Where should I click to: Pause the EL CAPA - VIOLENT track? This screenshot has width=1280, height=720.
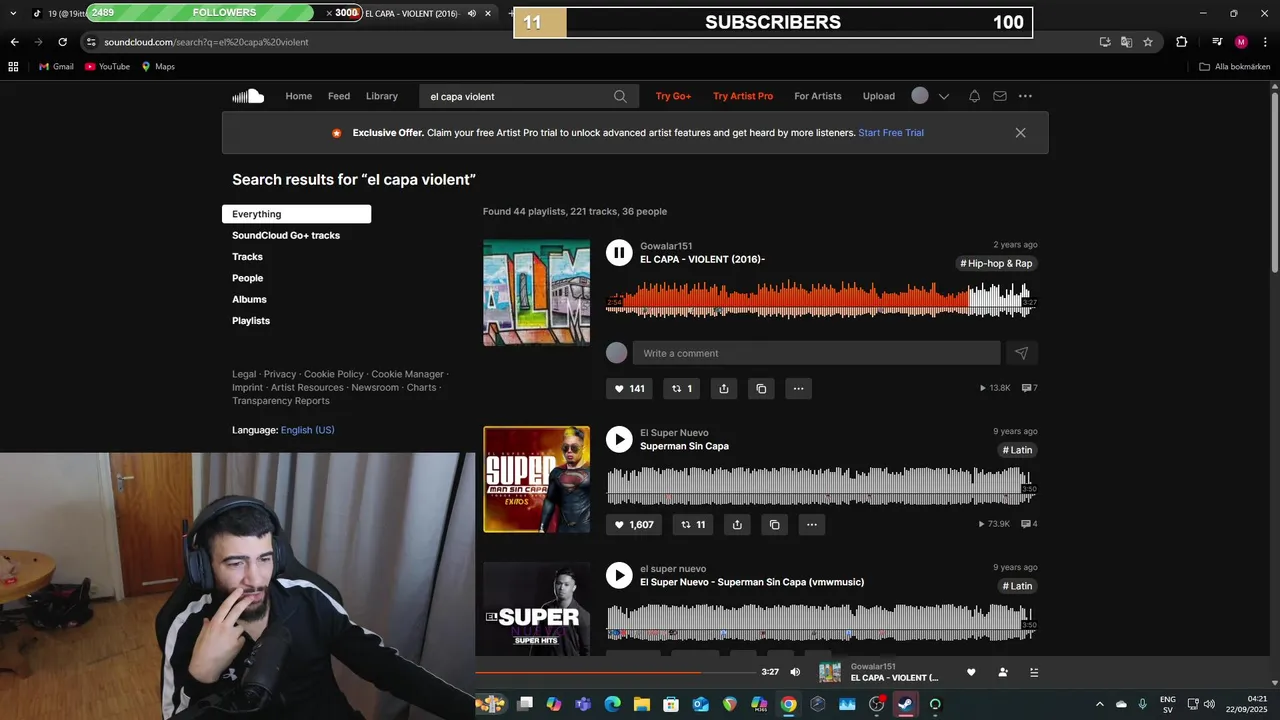point(619,253)
